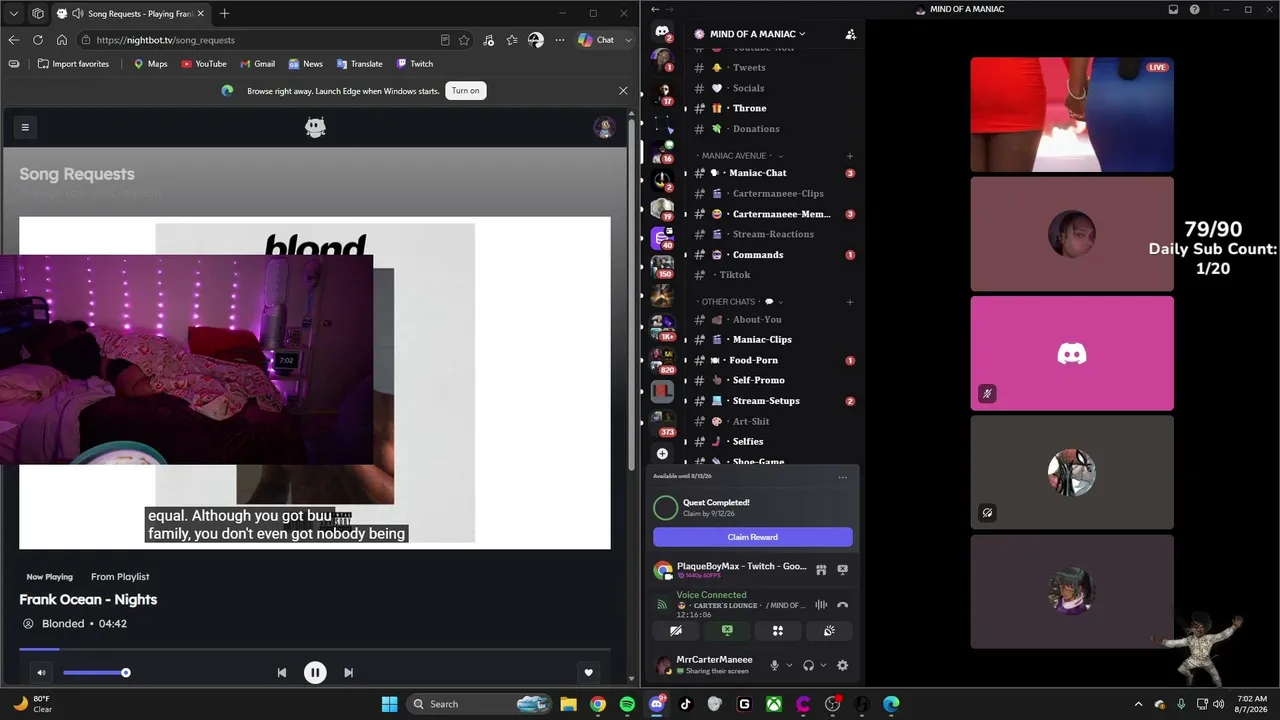Viewport: 1280px width, 720px height.
Task: Add a server in Discord sidebar
Action: (x=662, y=454)
